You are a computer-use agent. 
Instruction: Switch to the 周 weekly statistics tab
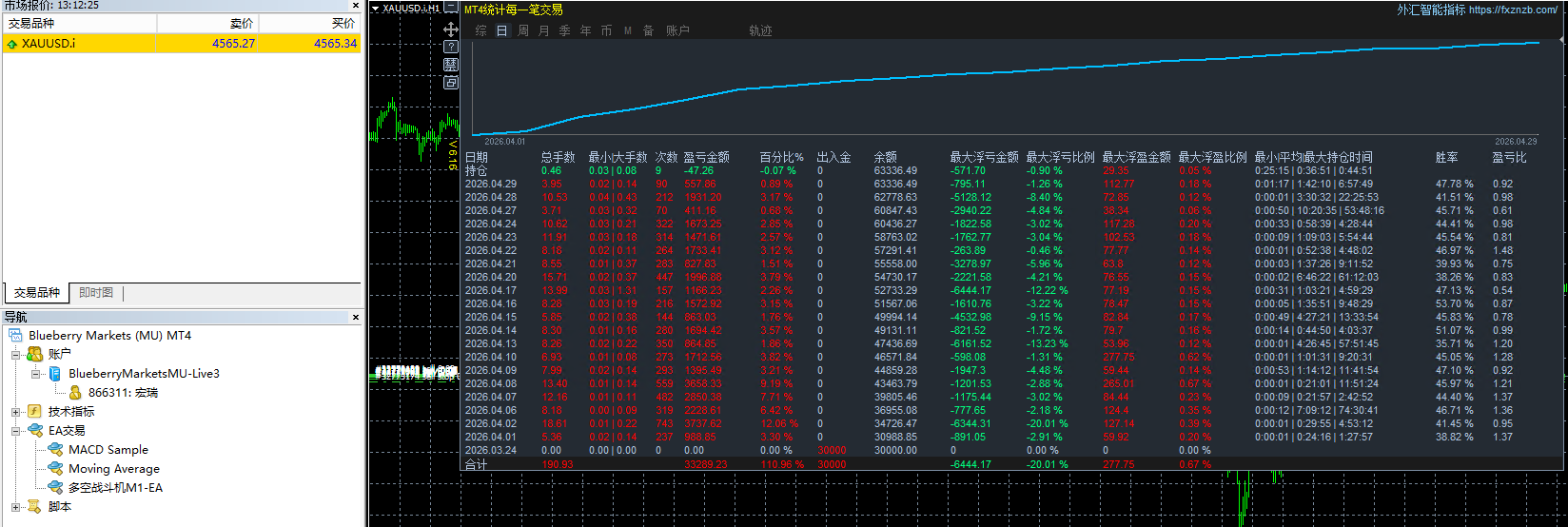[523, 30]
